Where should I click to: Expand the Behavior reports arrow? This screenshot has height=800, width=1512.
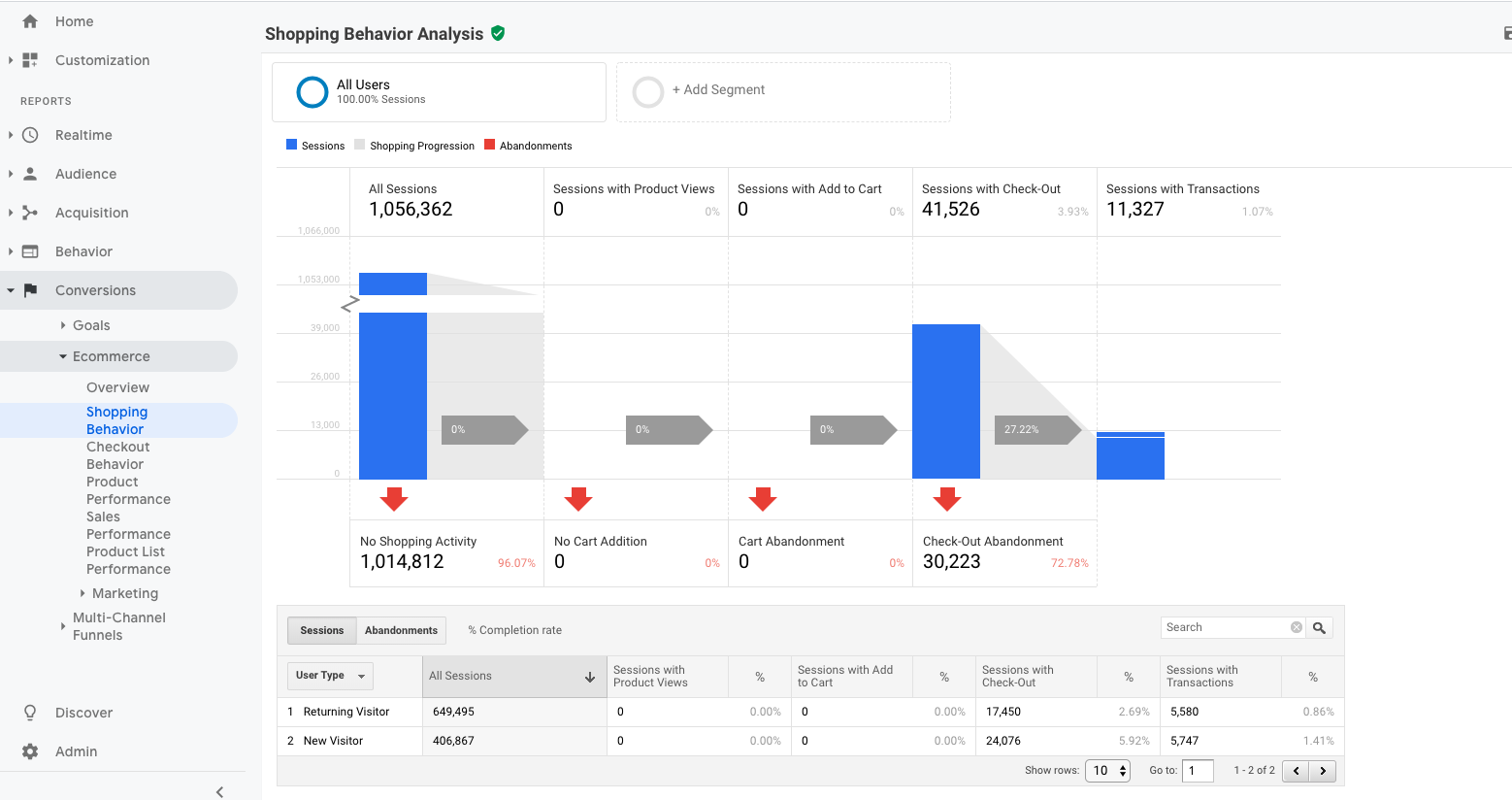click(11, 251)
